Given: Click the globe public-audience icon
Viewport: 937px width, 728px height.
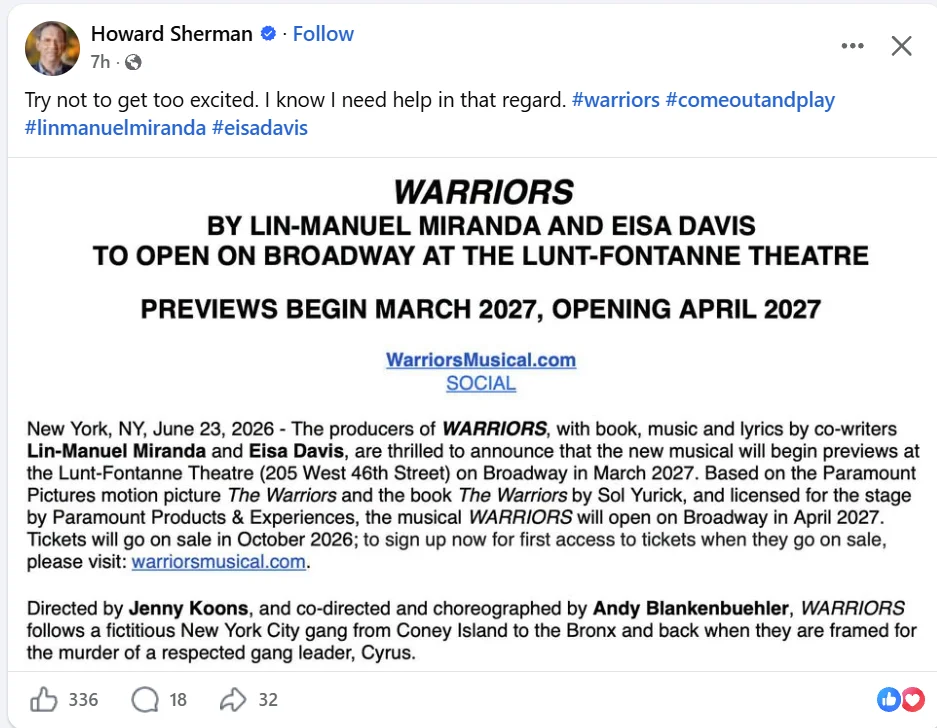Looking at the screenshot, I should click(133, 62).
